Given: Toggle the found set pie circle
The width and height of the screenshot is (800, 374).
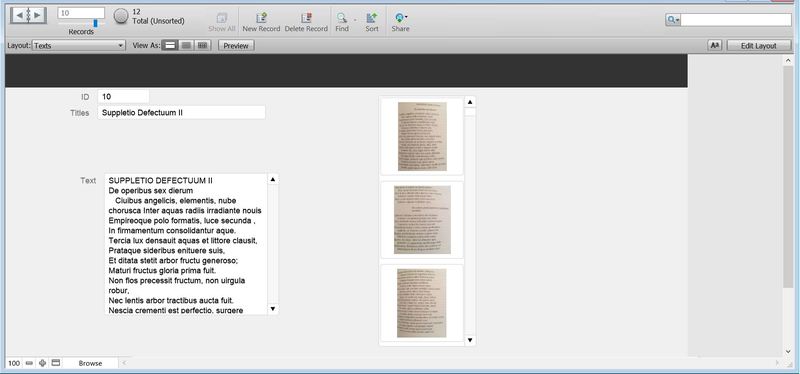Looking at the screenshot, I should click(x=121, y=16).
